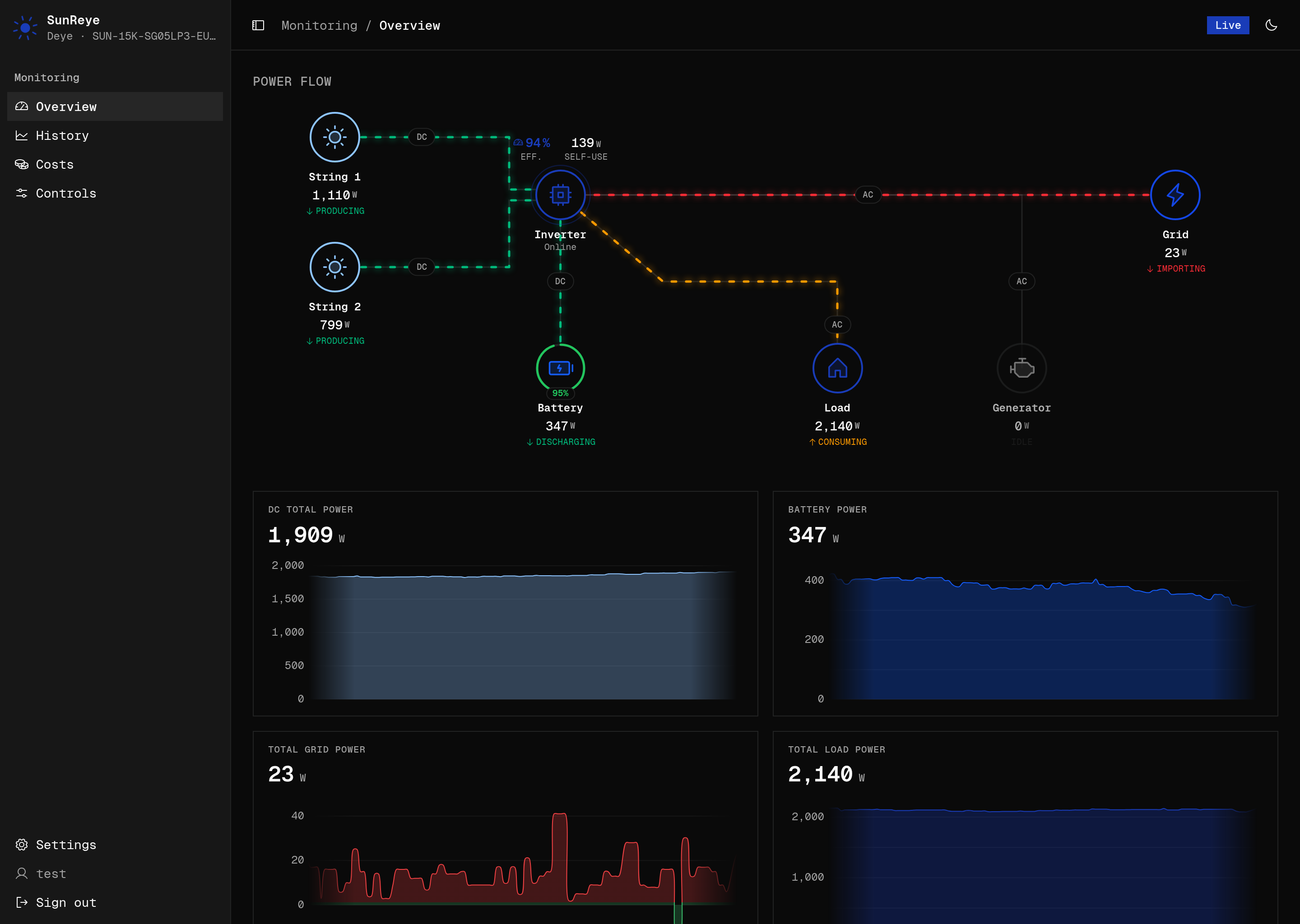
Task: Click the Live status badge
Action: [1228, 25]
